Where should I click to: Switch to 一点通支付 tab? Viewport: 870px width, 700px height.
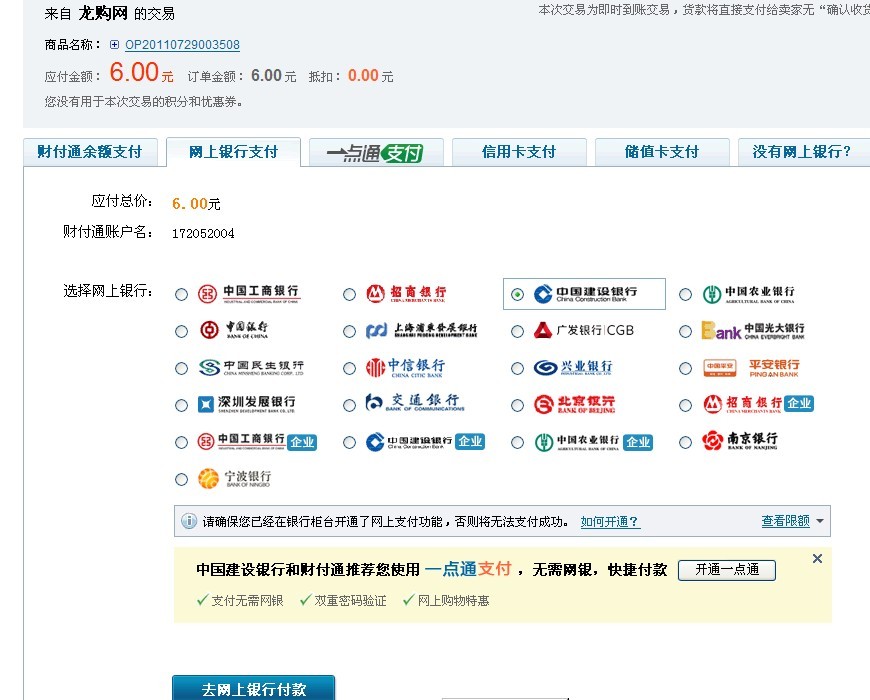376,152
